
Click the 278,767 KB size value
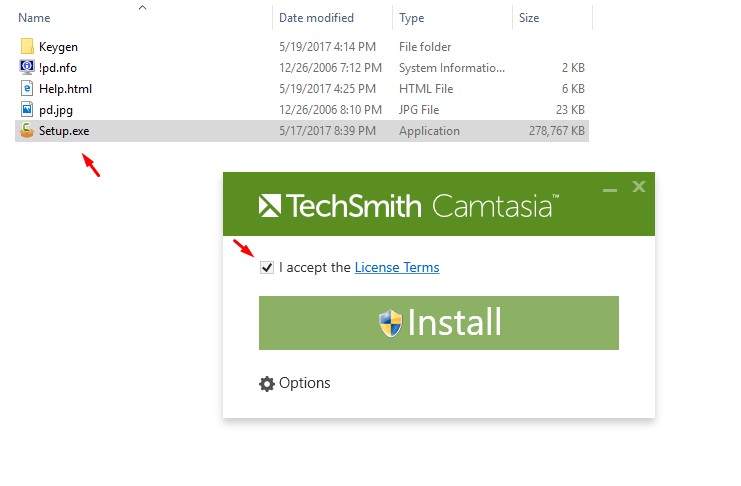[557, 131]
